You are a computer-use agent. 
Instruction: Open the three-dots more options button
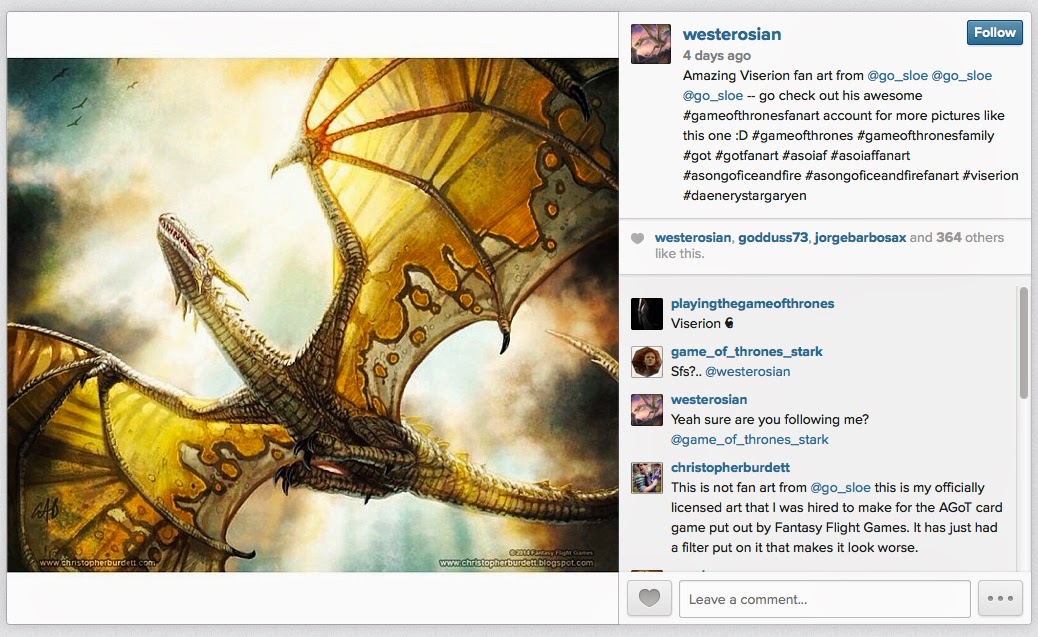click(1000, 599)
